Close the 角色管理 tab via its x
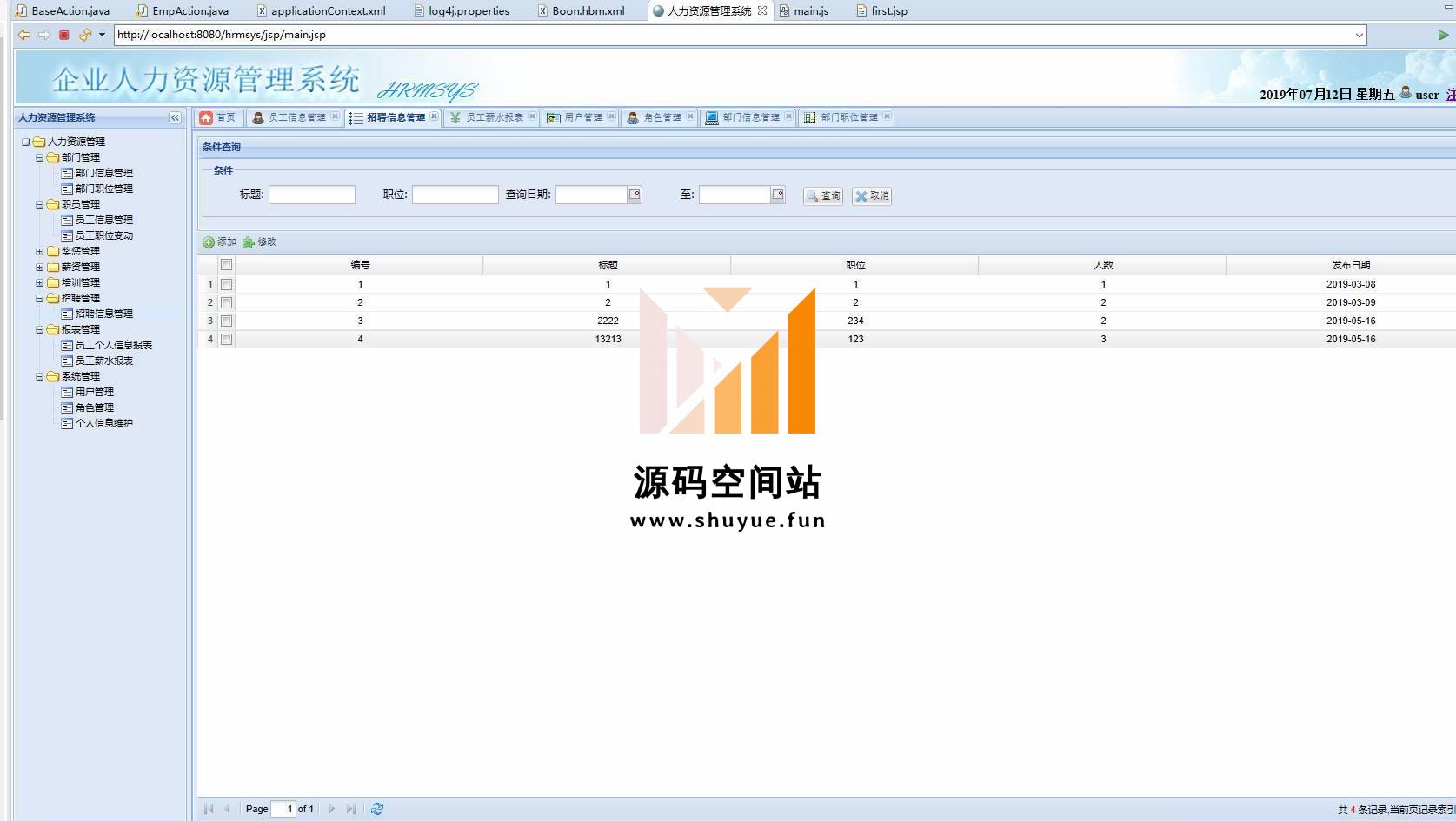 [x=690, y=116]
